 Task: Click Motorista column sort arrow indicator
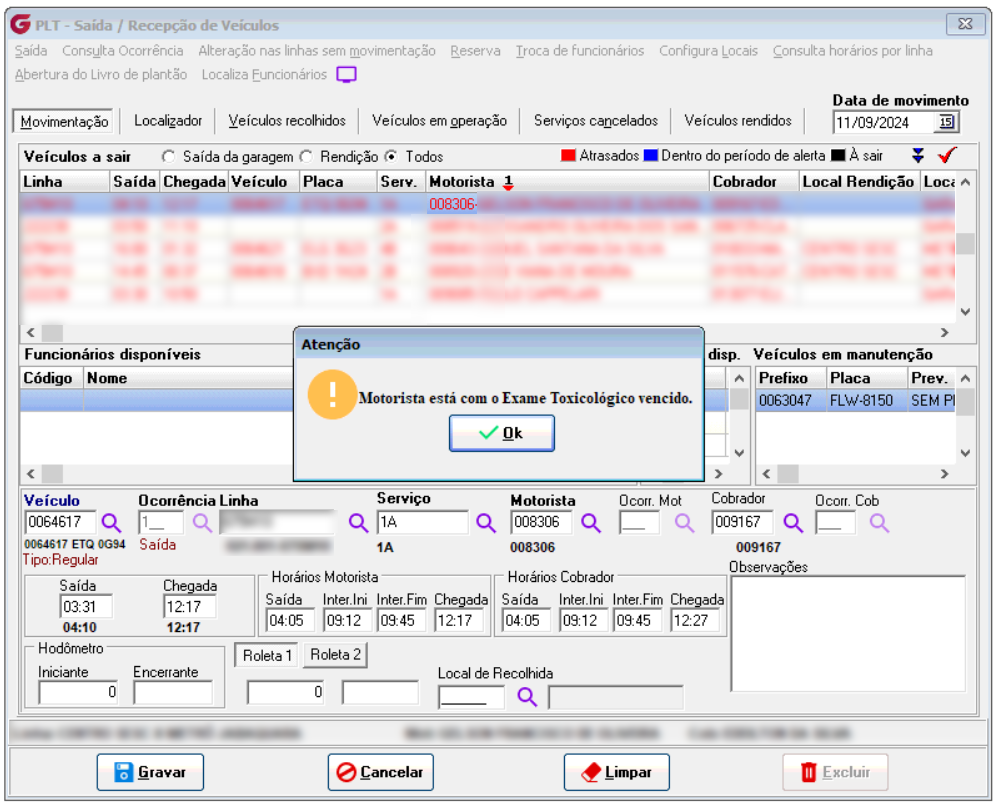coord(508,182)
